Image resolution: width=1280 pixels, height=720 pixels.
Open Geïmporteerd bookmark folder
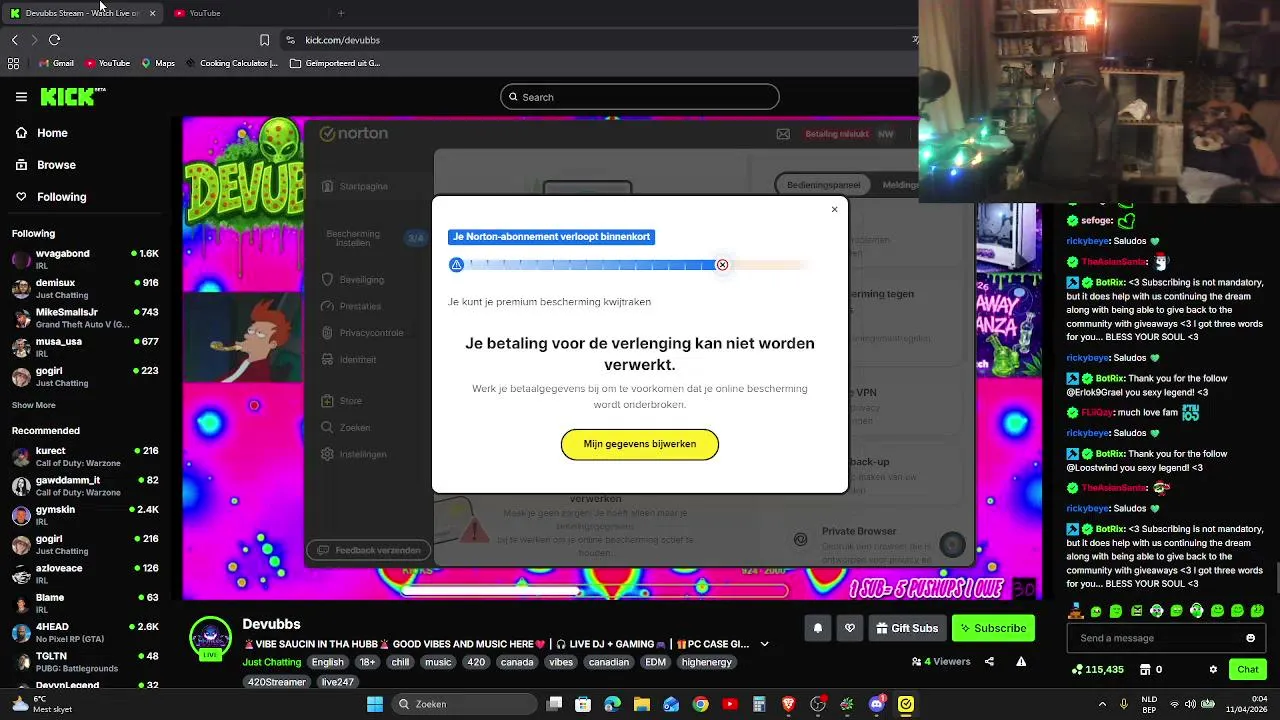tap(335, 63)
